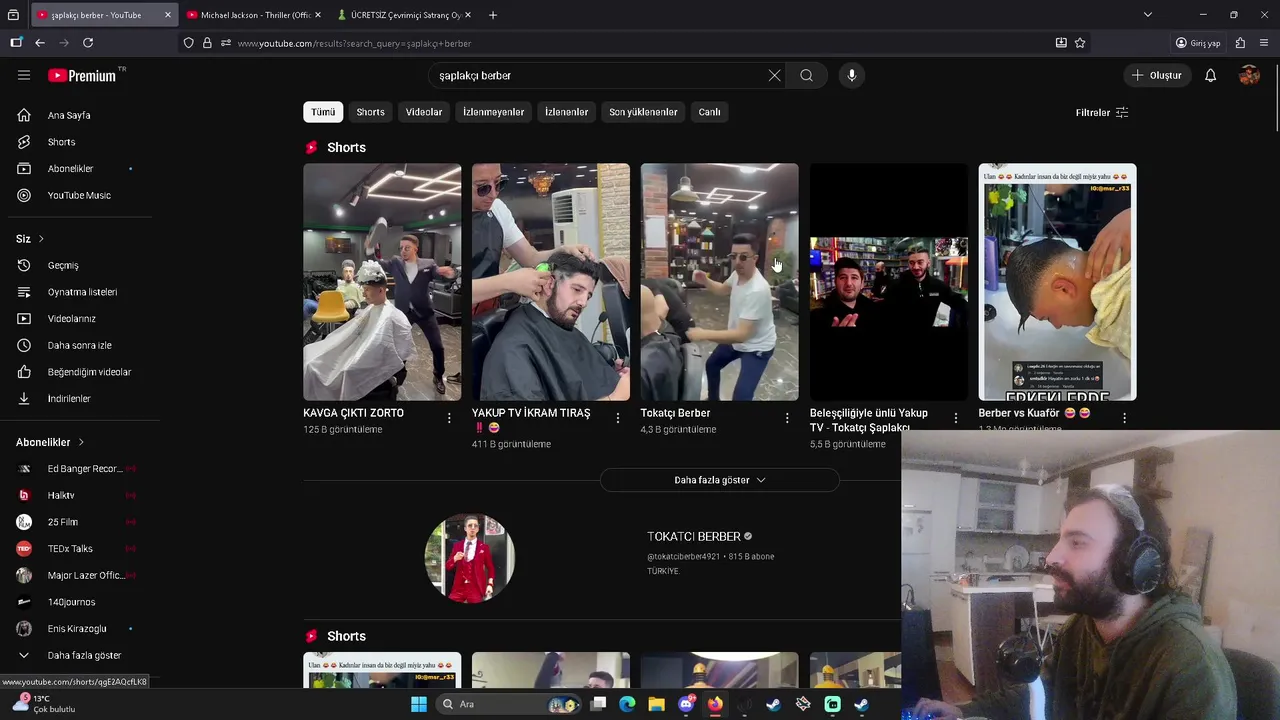This screenshot has width=1280, height=720.
Task: Open the Filtreler filter options
Action: [x=1102, y=113]
